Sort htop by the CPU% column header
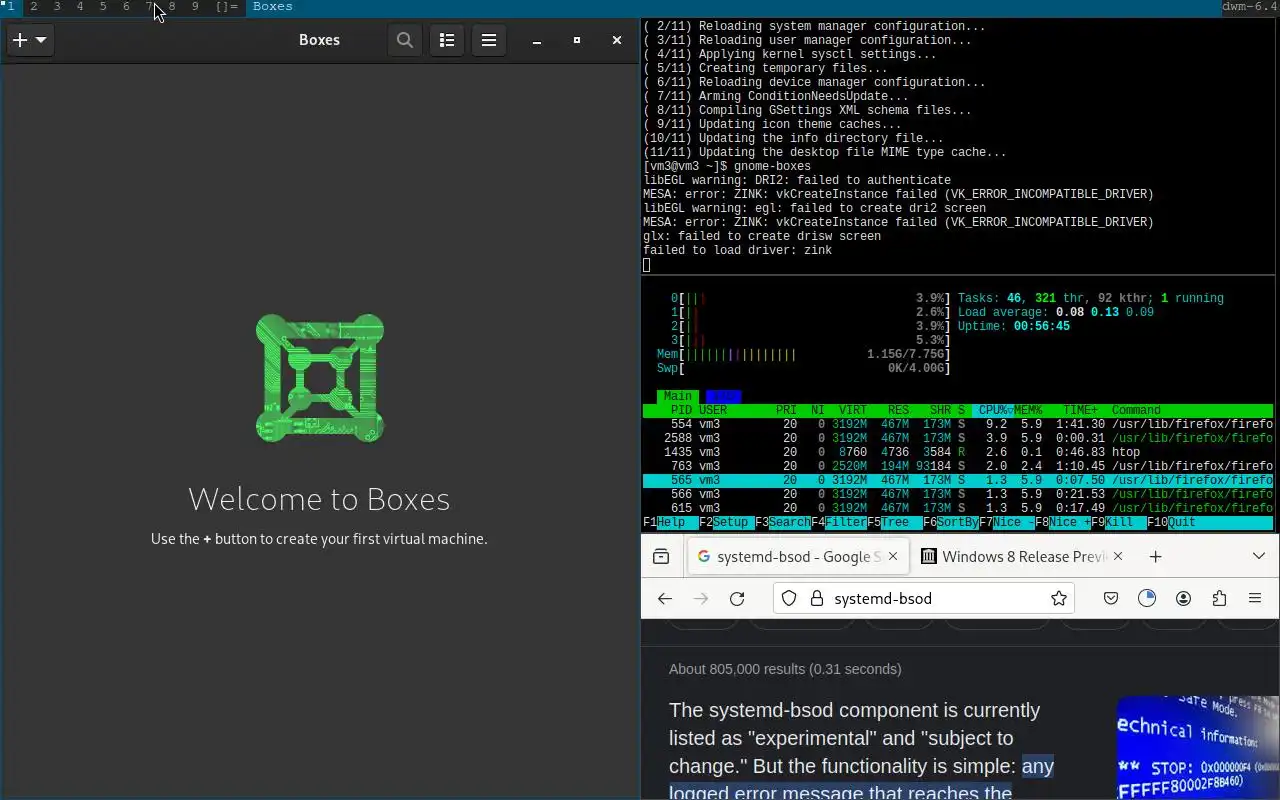This screenshot has height=800, width=1280. tap(993, 410)
